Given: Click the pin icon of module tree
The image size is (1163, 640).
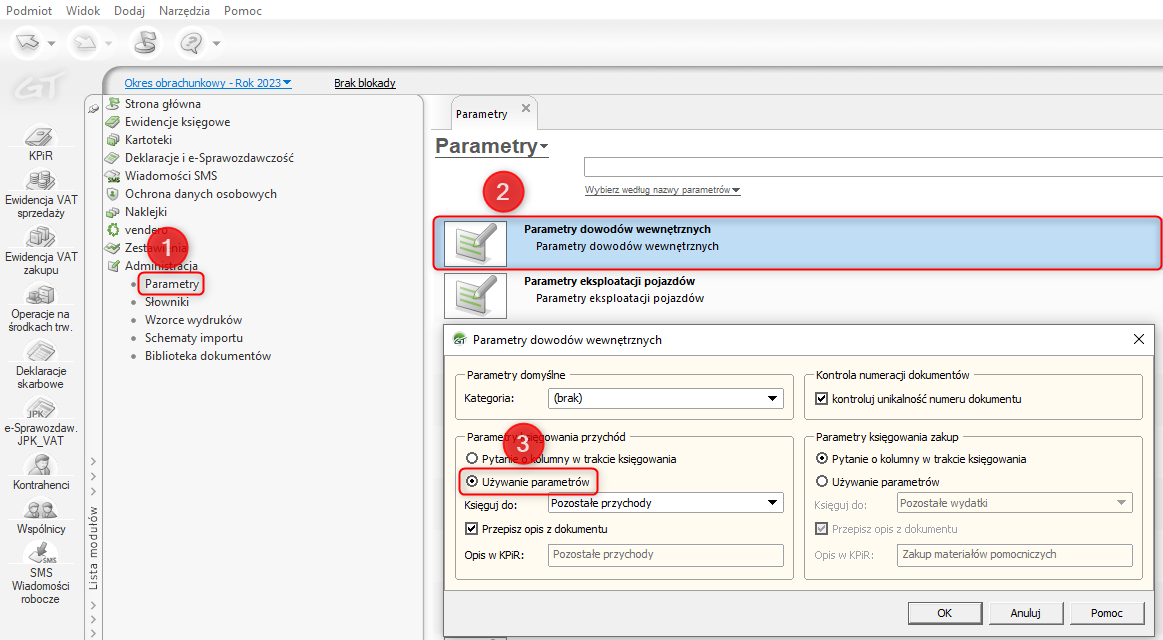Looking at the screenshot, I should click(x=93, y=109).
